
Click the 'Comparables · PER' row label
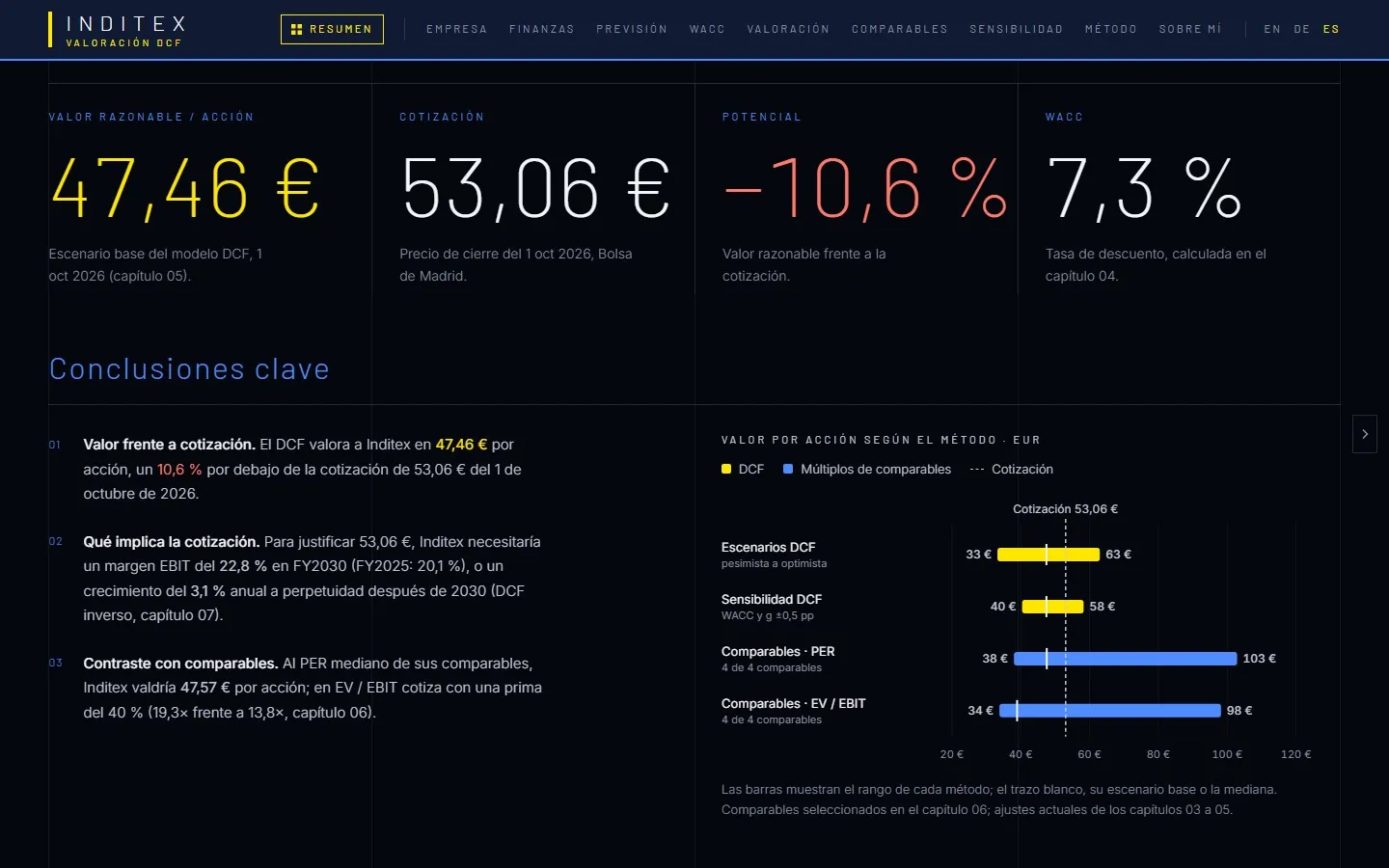[778, 652]
